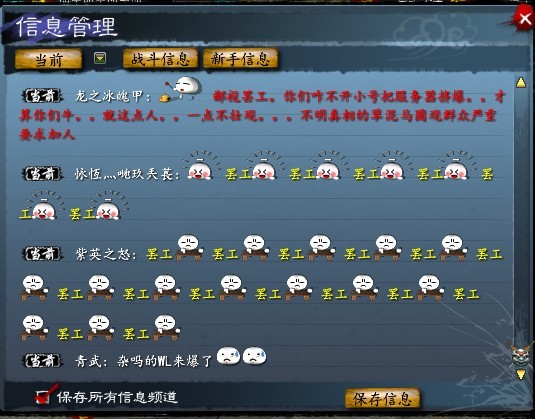Close the 信息管理 window
The height and width of the screenshot is (419, 535).
[x=524, y=18]
